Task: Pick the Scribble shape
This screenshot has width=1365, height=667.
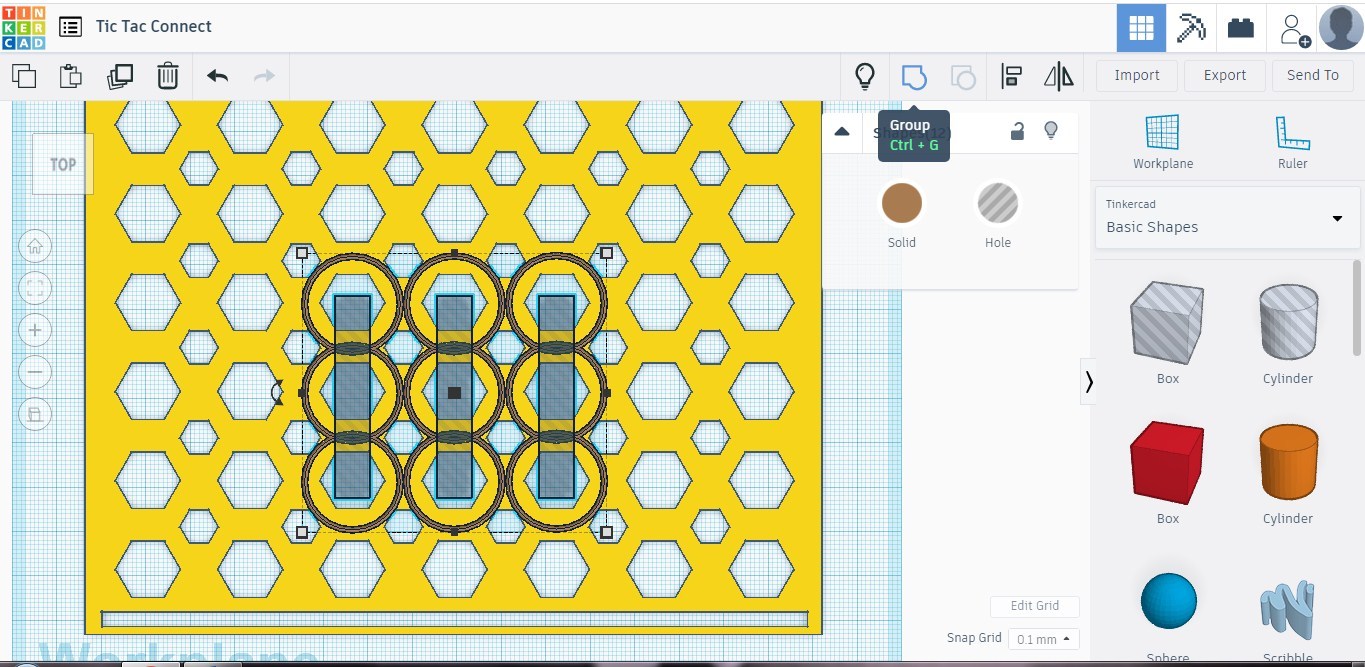Action: point(1288,607)
